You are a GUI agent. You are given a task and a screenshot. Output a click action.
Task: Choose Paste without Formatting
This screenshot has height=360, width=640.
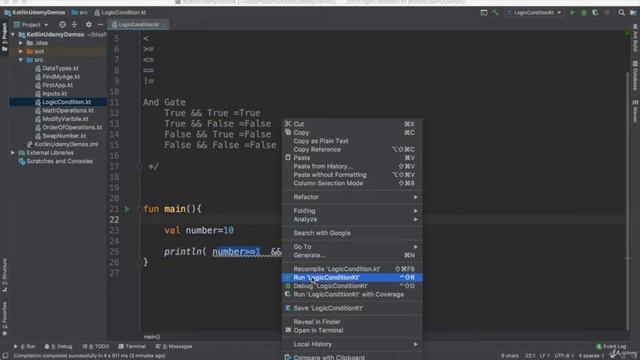coord(352,175)
